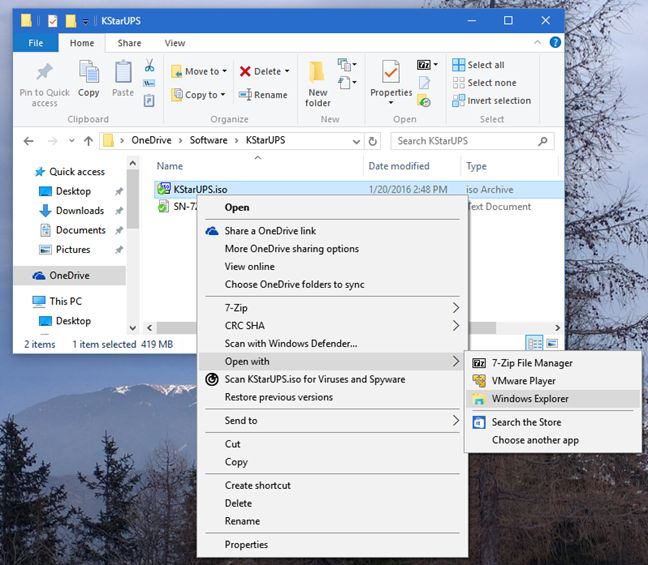Click horizontal scrollbar right arrow
This screenshot has width=648, height=565.
click(557, 328)
